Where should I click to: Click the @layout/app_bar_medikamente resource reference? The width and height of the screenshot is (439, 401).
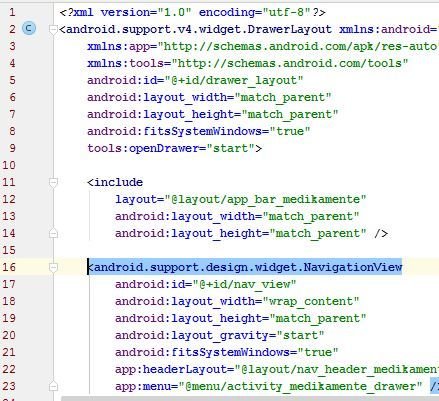[265, 199]
